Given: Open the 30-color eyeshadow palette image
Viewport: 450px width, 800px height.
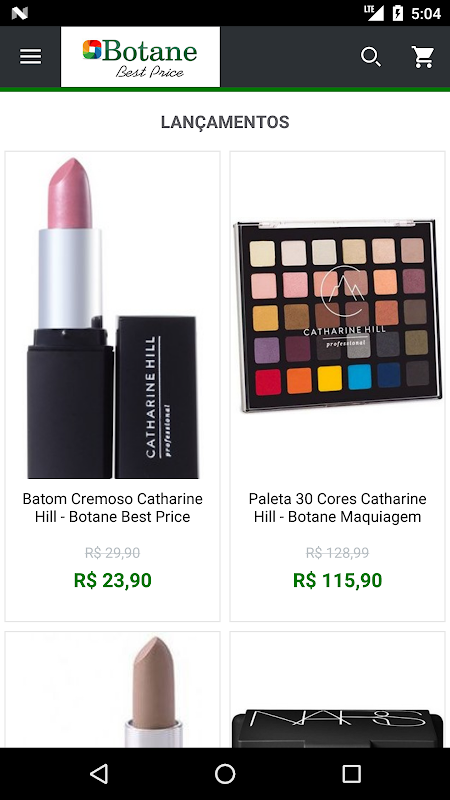Looking at the screenshot, I should click(337, 315).
